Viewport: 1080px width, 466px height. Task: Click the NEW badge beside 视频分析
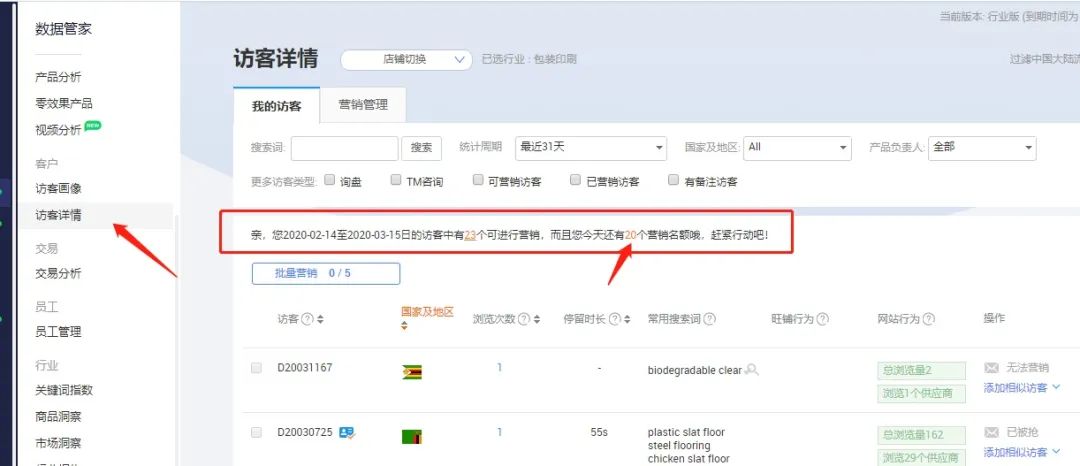[93, 126]
